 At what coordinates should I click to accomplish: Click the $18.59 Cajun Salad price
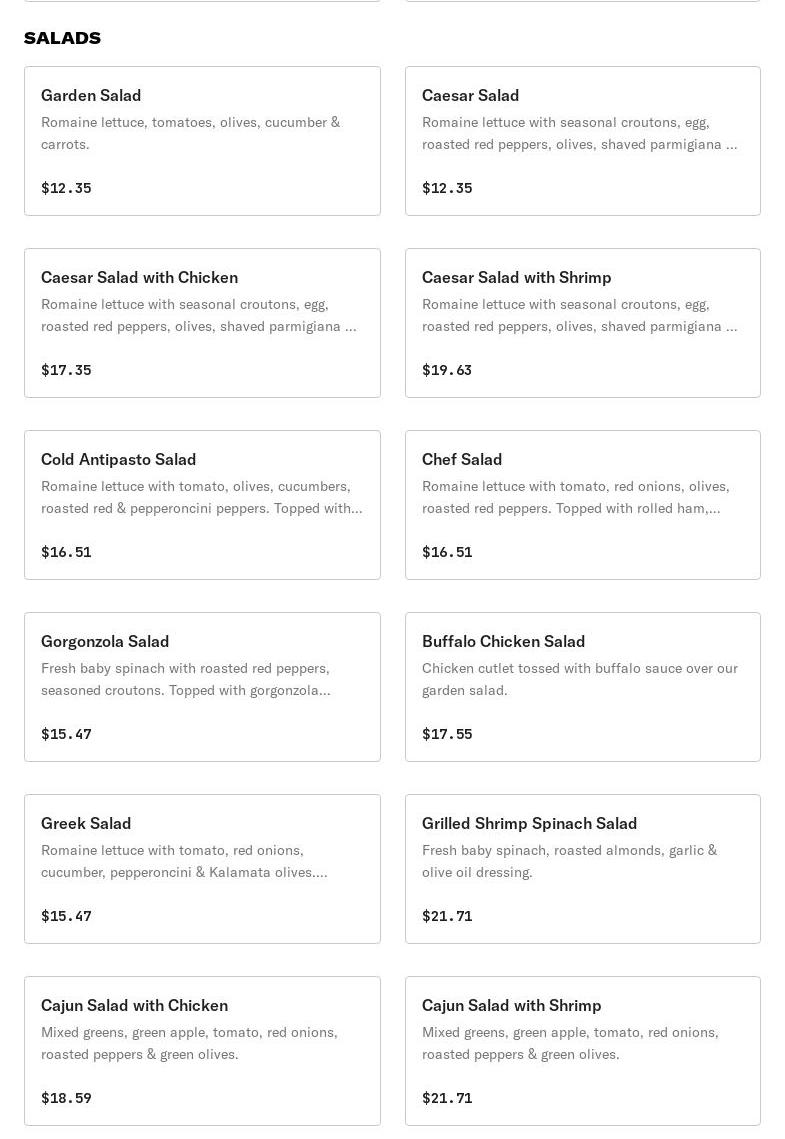point(66,1098)
